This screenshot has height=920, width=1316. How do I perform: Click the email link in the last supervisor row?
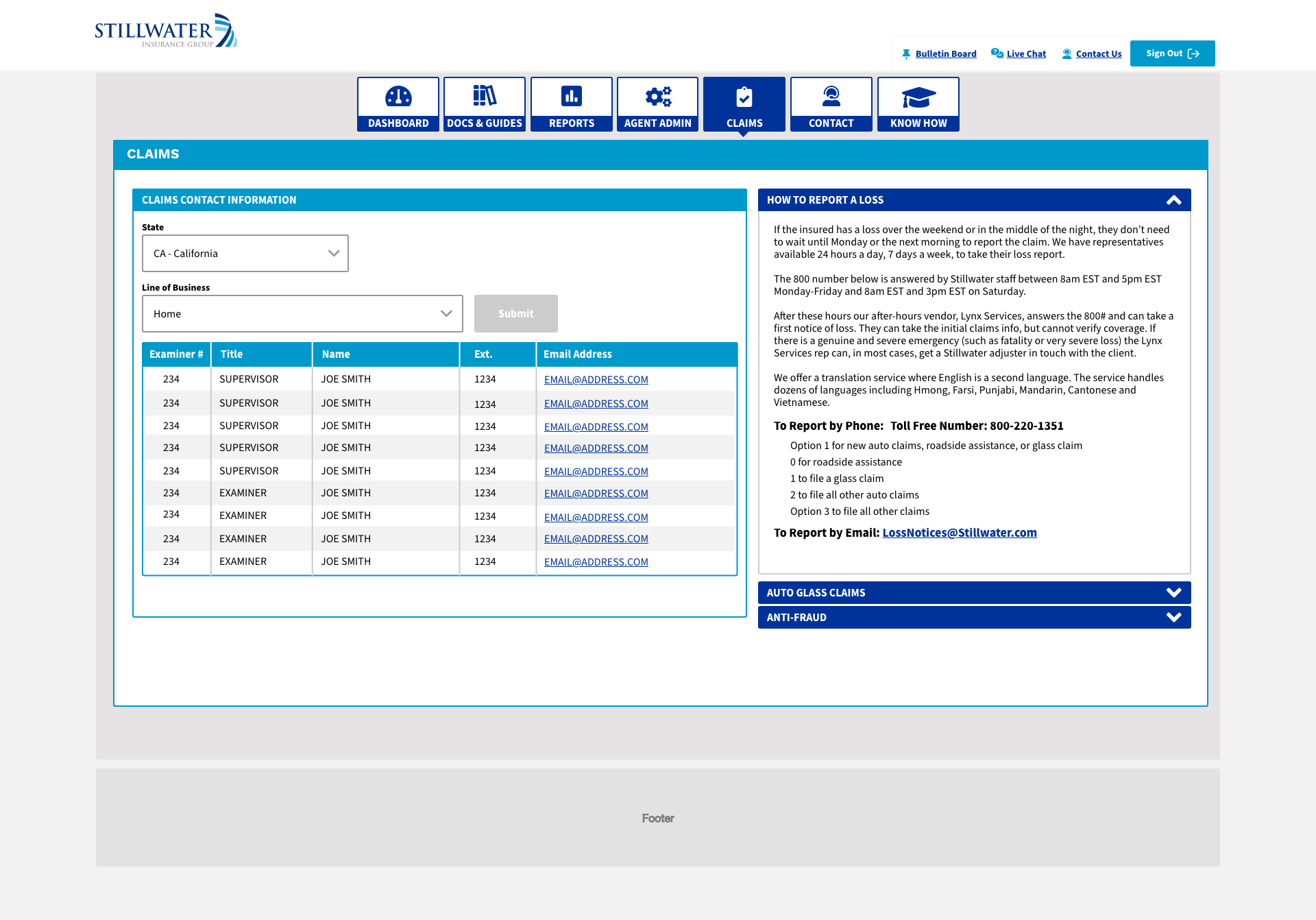[596, 472]
